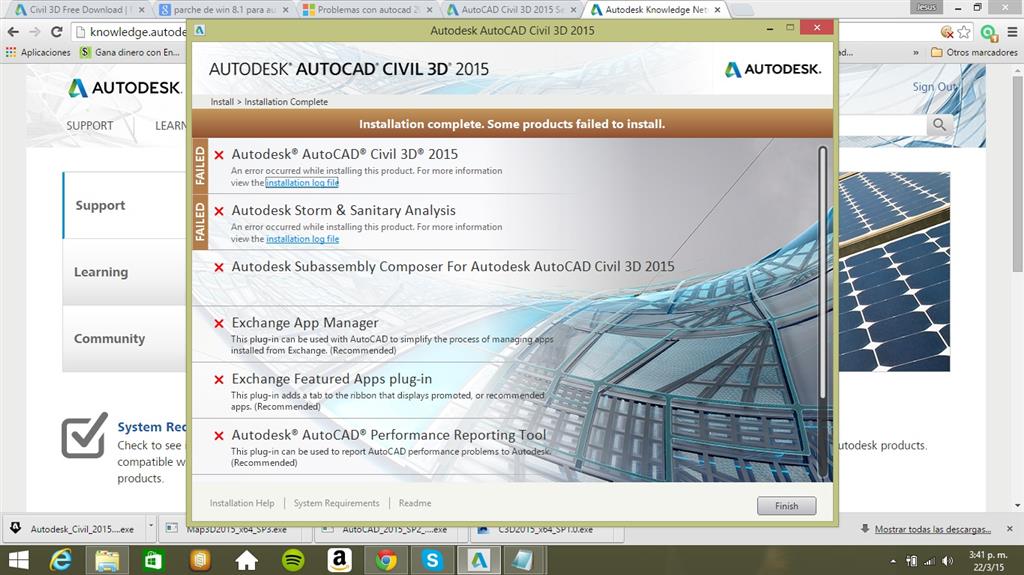
Task: Open Skype from the taskbar
Action: pyautogui.click(x=432, y=561)
